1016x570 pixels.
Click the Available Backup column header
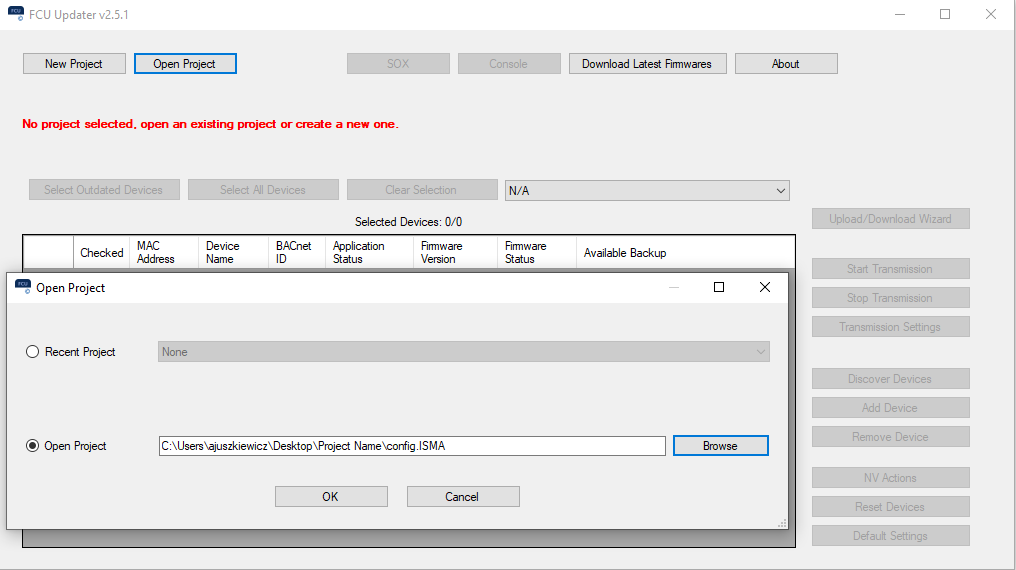[x=625, y=253]
